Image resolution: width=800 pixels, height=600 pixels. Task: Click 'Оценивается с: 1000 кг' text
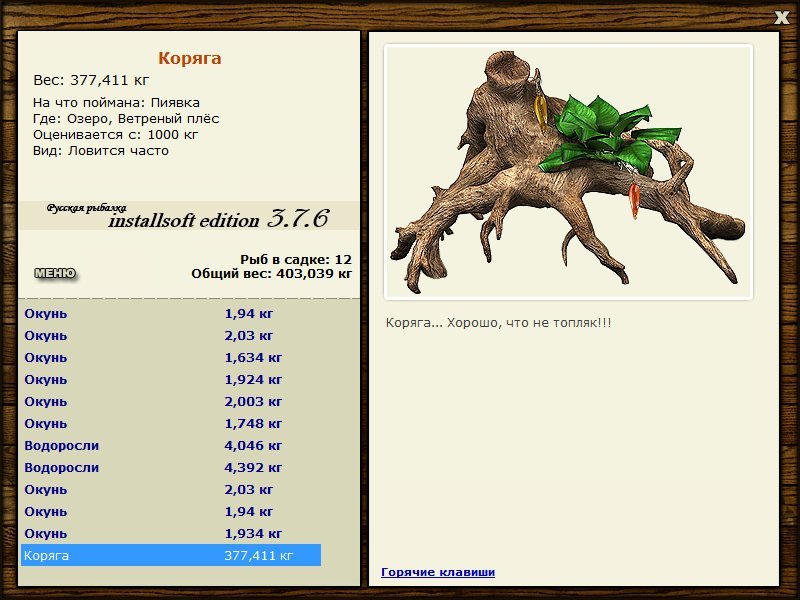click(115, 135)
